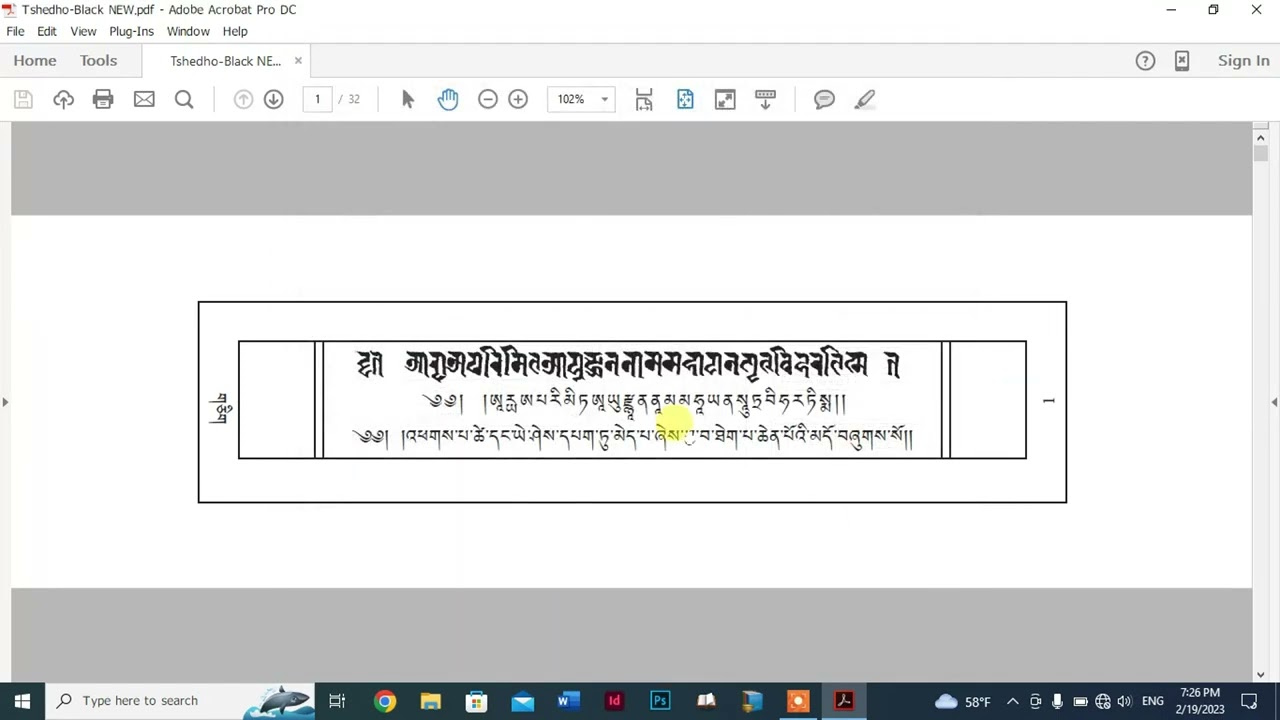Image resolution: width=1280 pixels, height=720 pixels.
Task: Open File Explorer from taskbar
Action: coord(431,701)
